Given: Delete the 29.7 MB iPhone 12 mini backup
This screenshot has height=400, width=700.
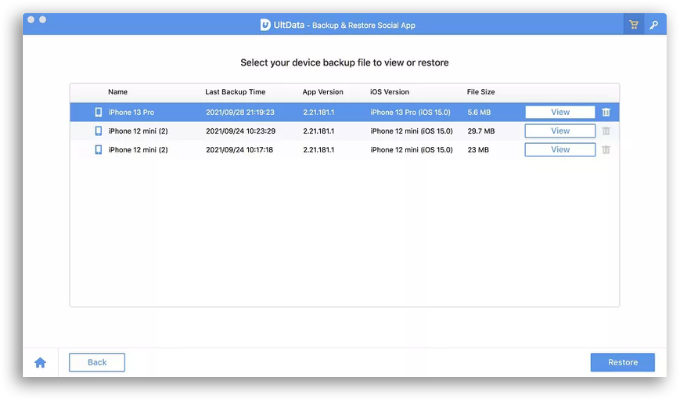Looking at the screenshot, I should click(x=606, y=131).
